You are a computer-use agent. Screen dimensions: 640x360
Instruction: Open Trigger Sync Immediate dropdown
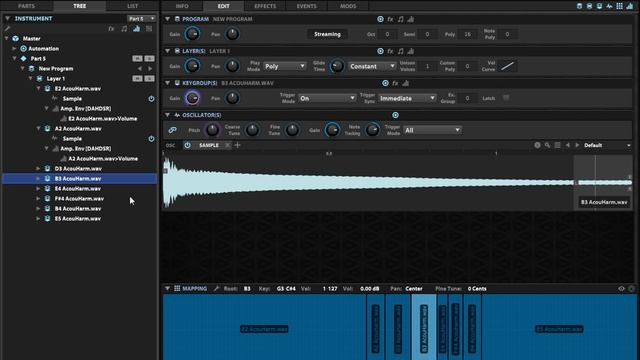[x=407, y=98]
